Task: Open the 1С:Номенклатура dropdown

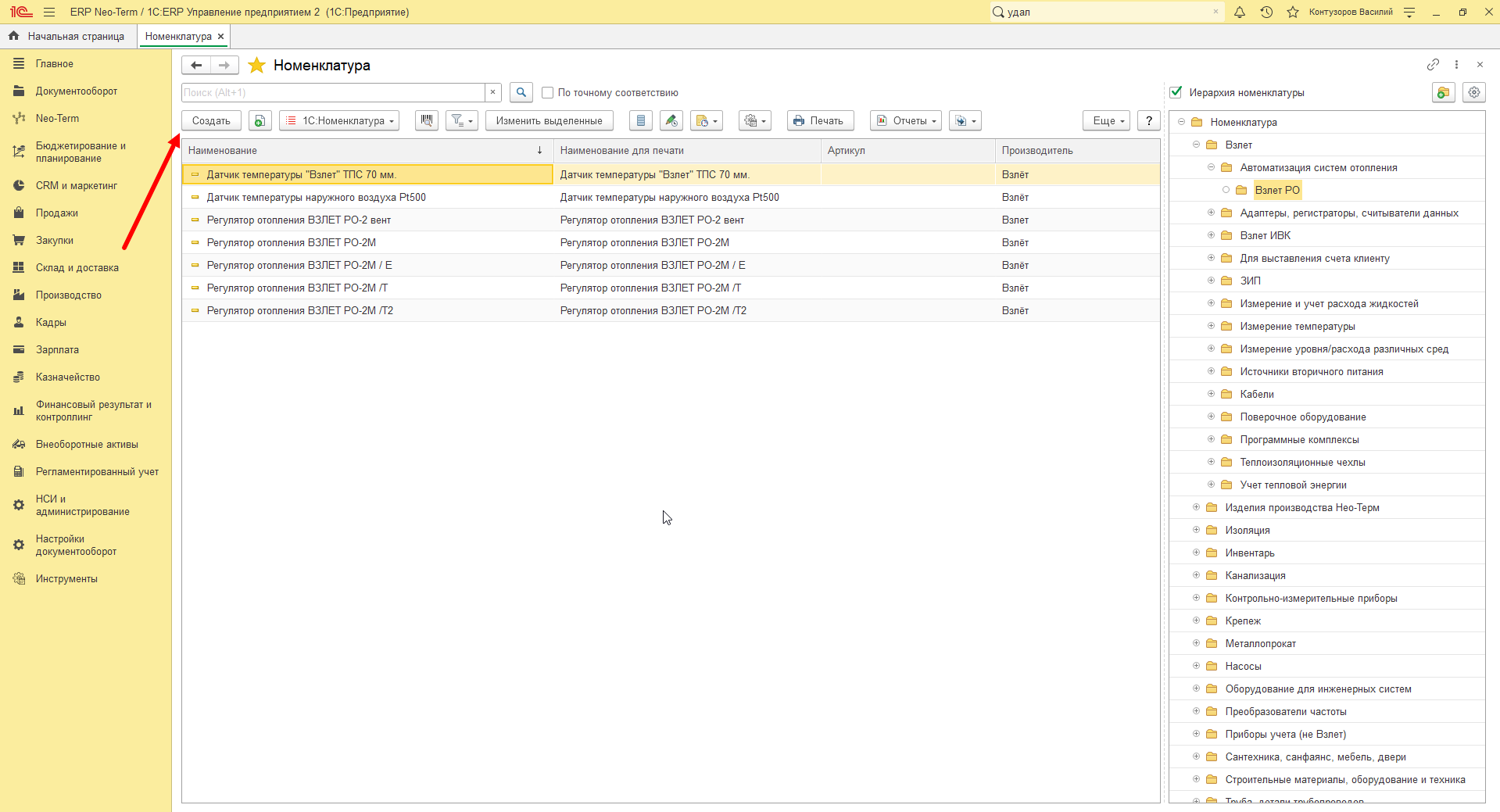Action: pyautogui.click(x=339, y=121)
